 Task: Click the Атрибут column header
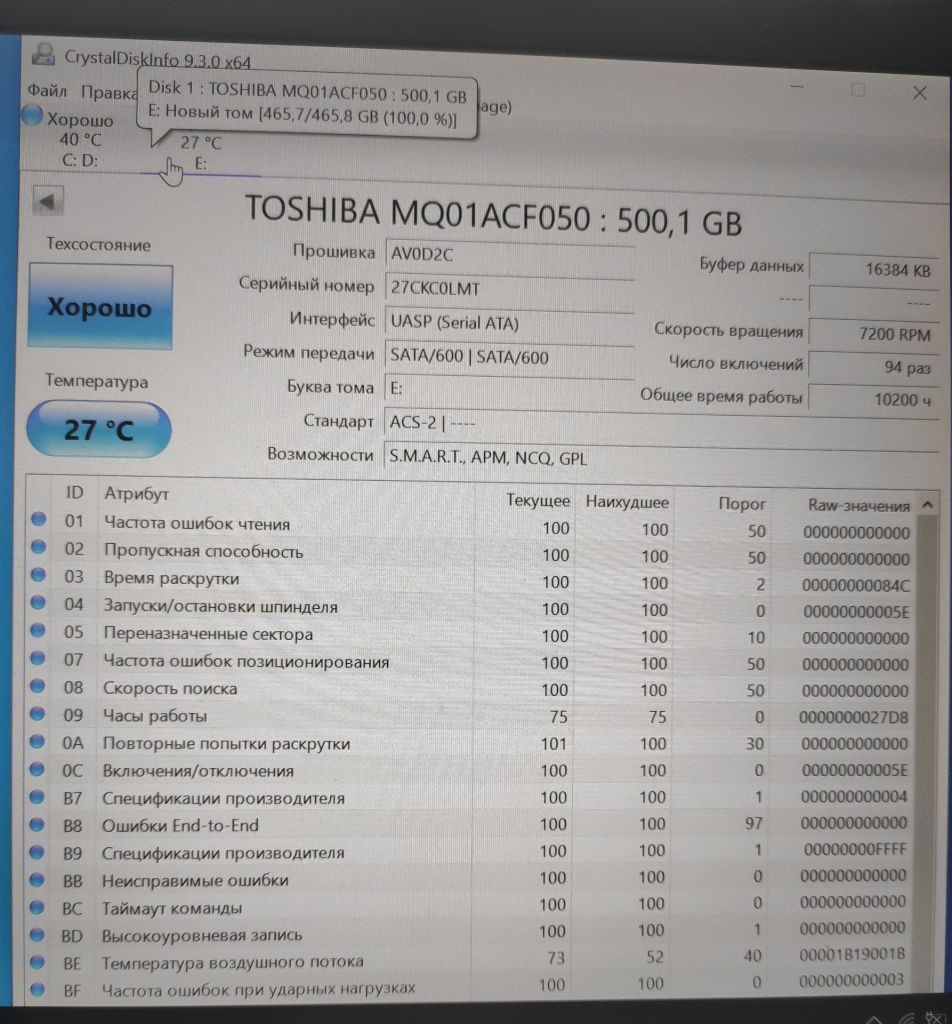tap(136, 494)
